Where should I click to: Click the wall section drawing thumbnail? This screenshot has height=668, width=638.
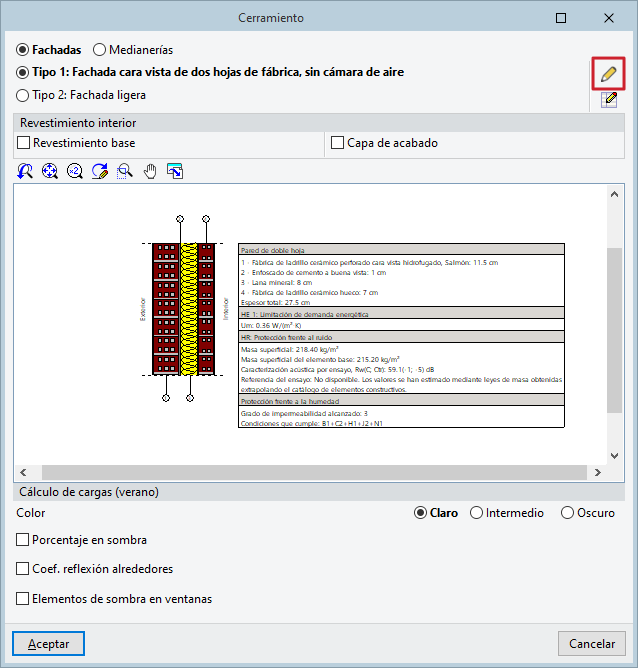pos(184,309)
